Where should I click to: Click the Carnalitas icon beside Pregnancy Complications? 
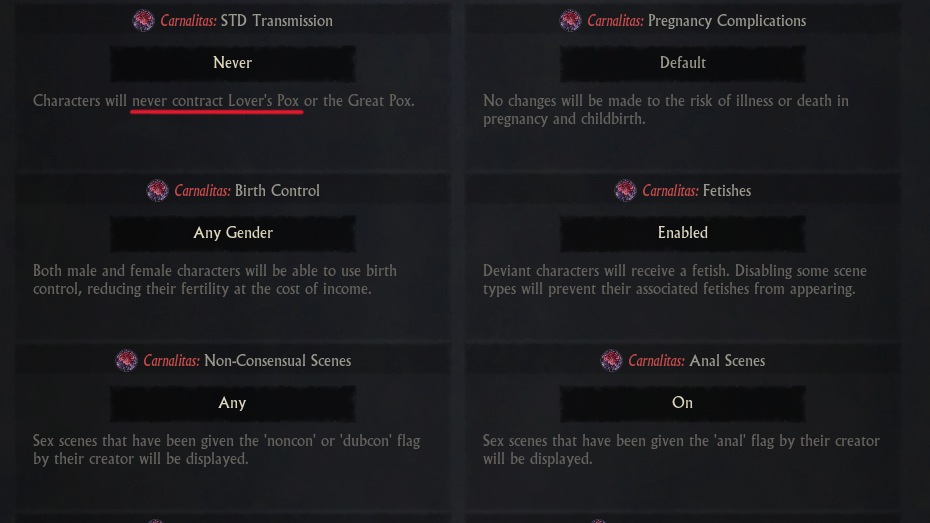coord(571,20)
